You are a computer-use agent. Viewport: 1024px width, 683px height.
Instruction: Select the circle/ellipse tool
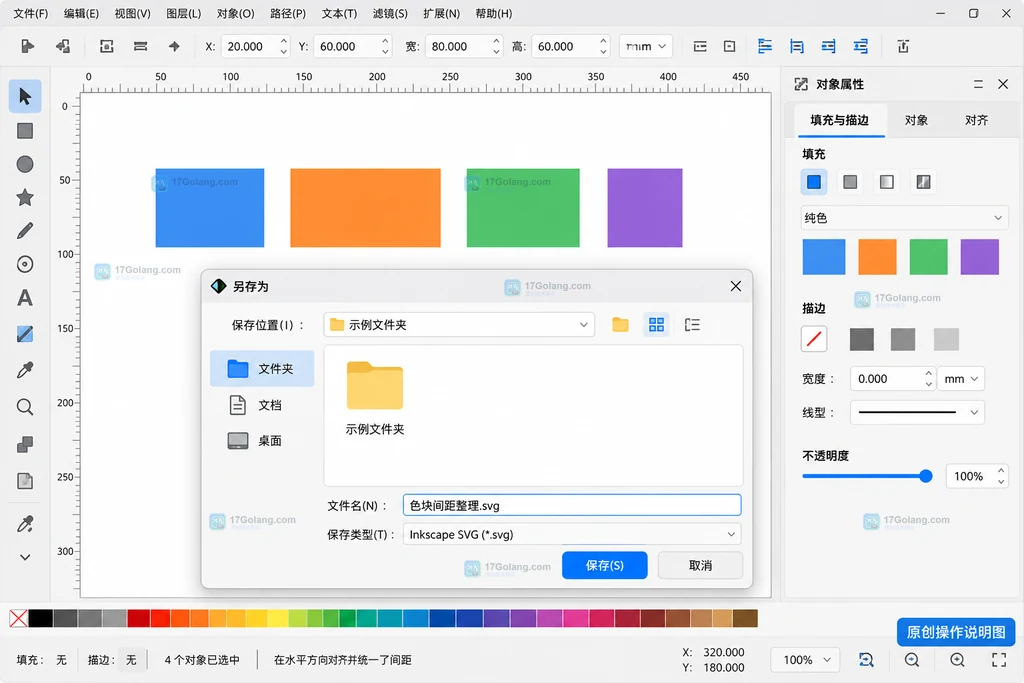click(25, 164)
